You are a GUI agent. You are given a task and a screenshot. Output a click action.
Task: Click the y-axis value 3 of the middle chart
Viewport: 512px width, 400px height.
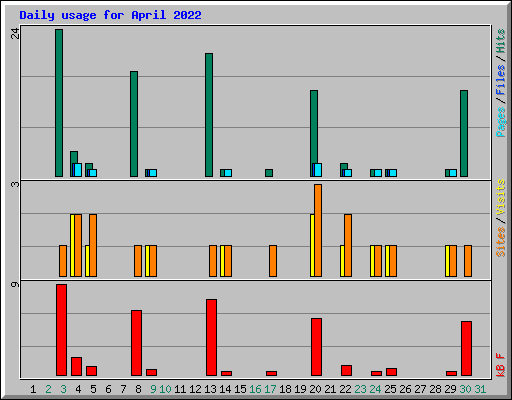pyautogui.click(x=15, y=184)
